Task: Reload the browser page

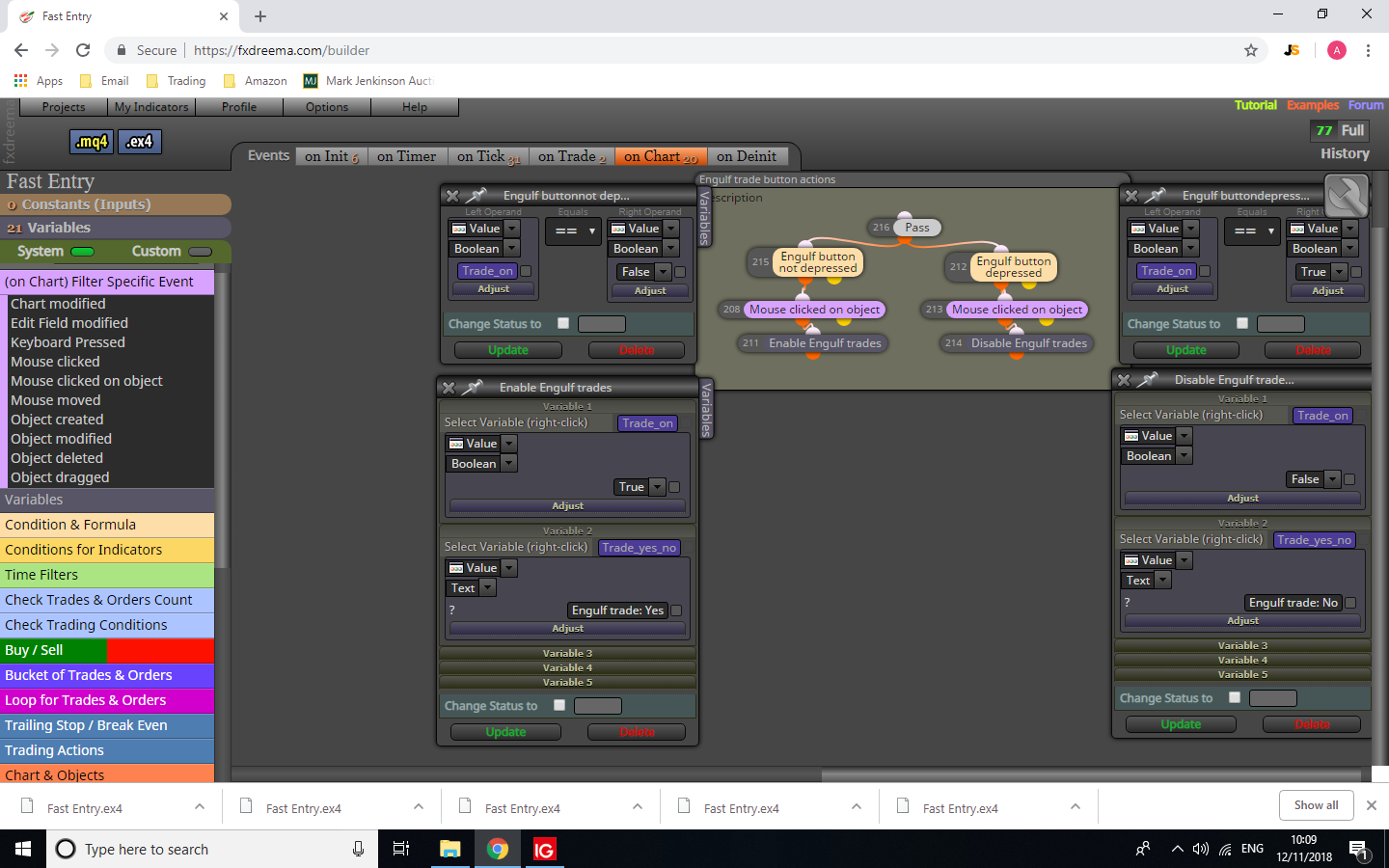Action: tap(83, 50)
